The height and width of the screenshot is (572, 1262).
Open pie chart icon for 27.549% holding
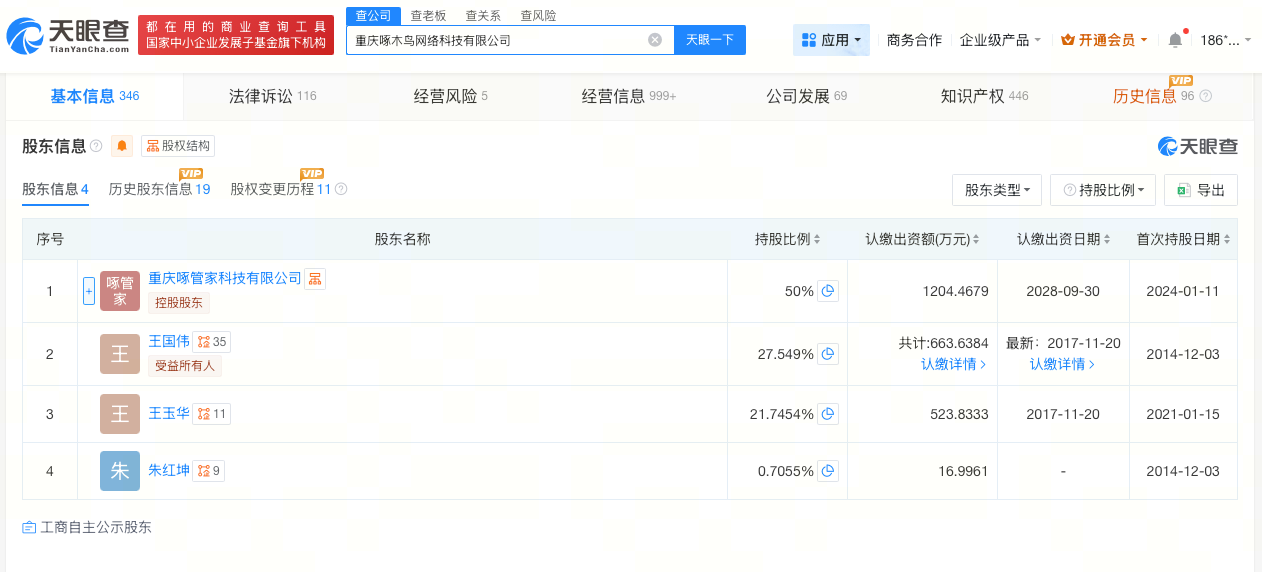click(x=828, y=354)
